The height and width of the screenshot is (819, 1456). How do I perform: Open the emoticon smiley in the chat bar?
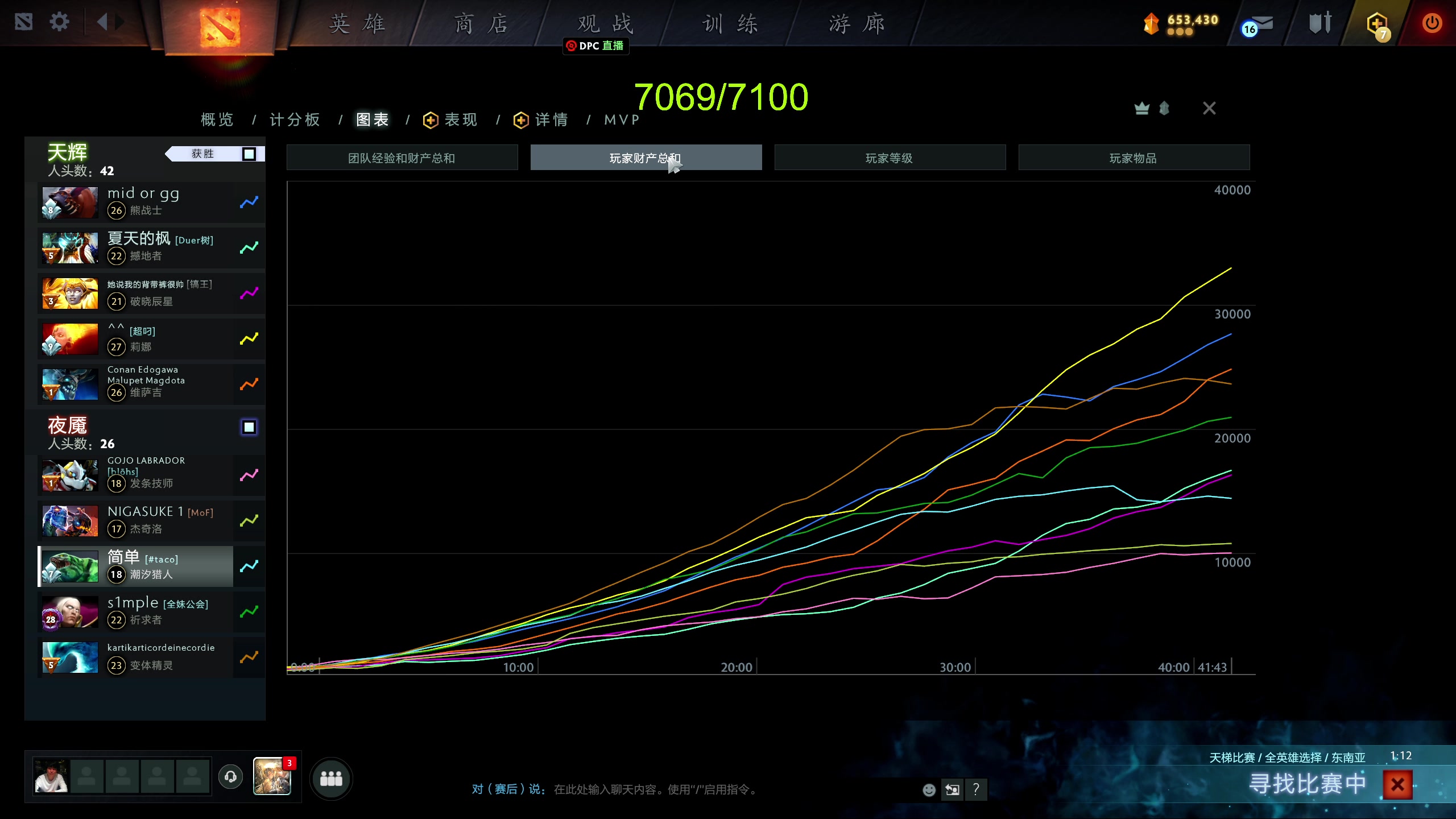(929, 789)
